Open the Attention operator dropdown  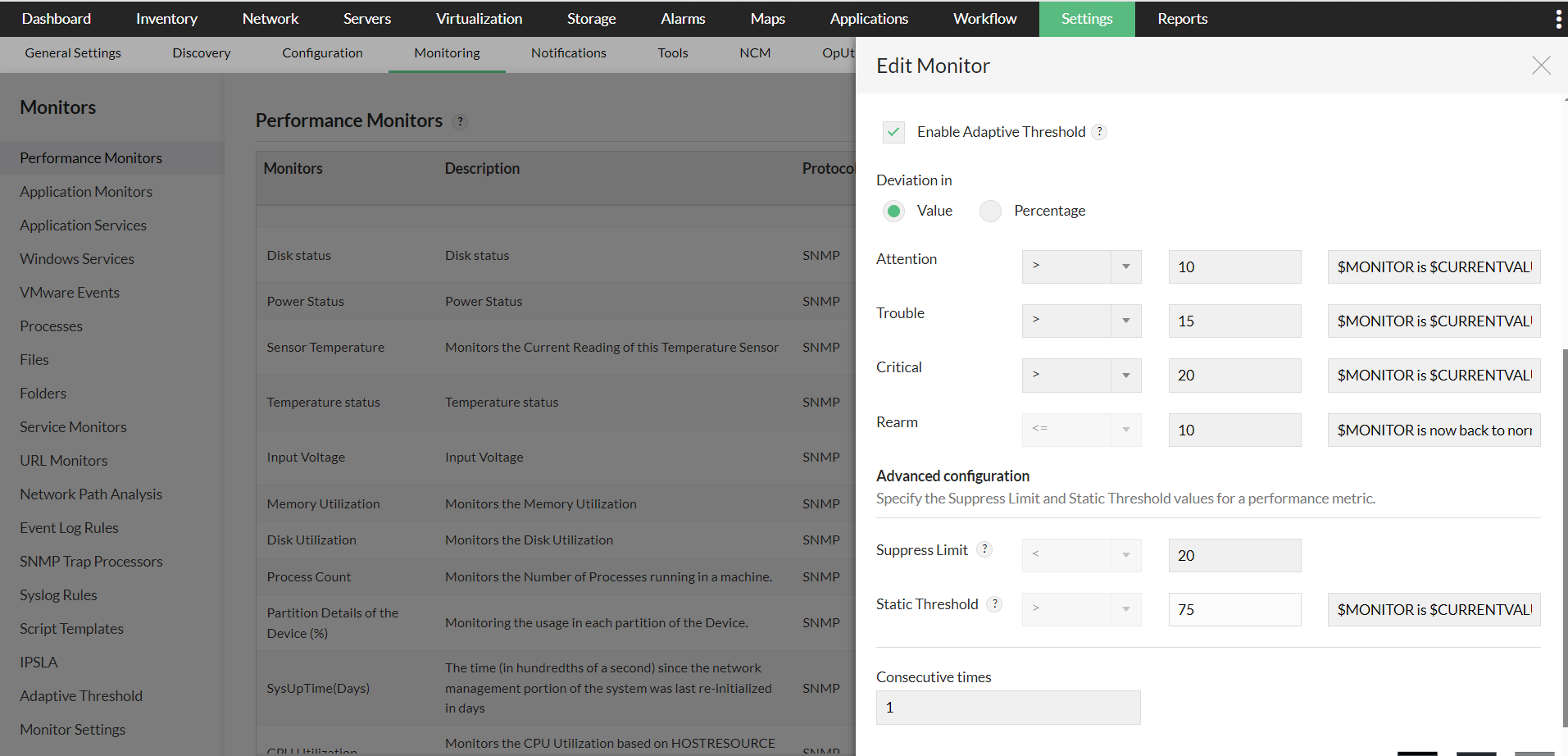1081,266
